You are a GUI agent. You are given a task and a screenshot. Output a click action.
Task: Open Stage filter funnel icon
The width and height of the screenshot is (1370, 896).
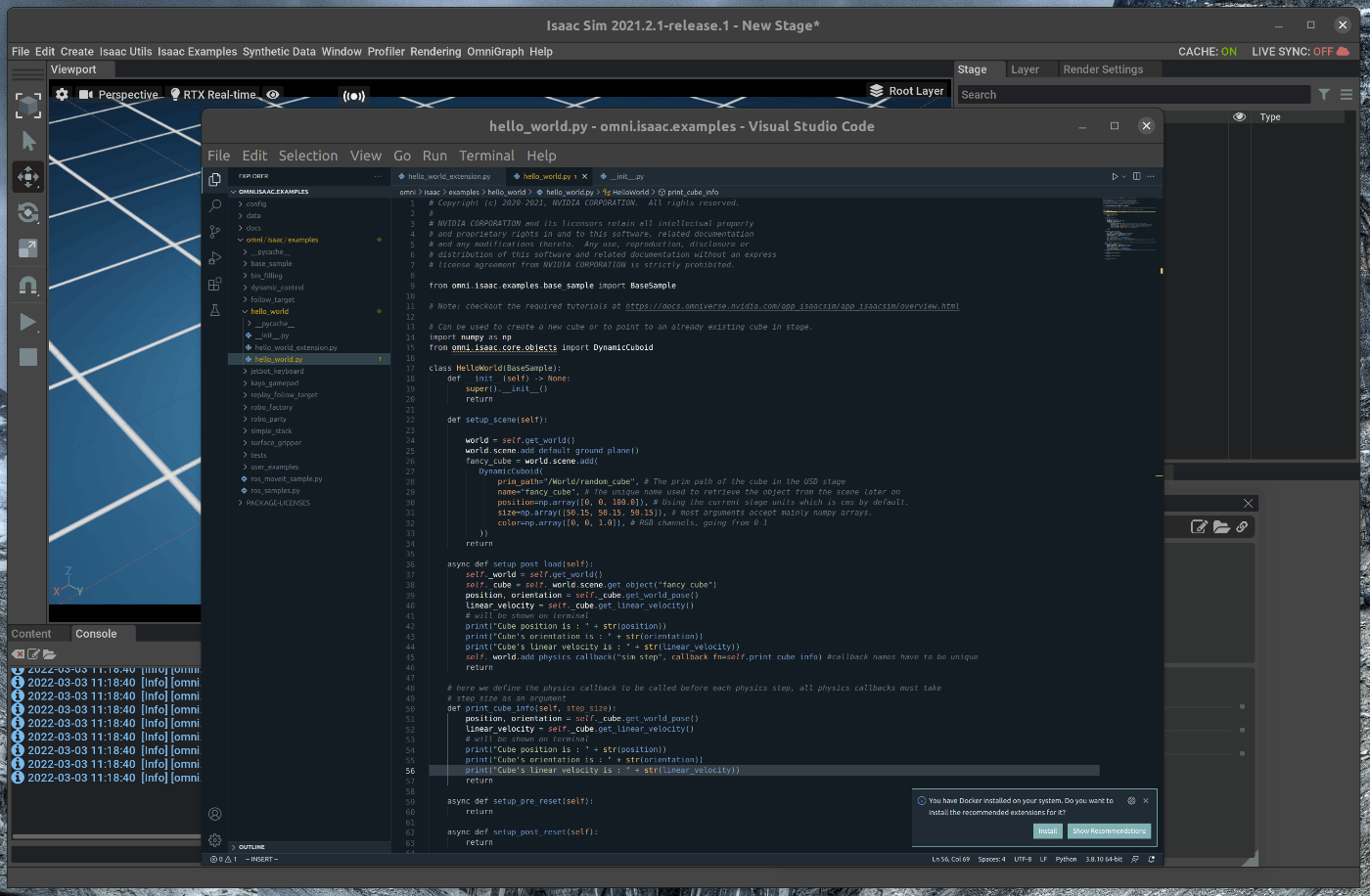(x=1324, y=95)
